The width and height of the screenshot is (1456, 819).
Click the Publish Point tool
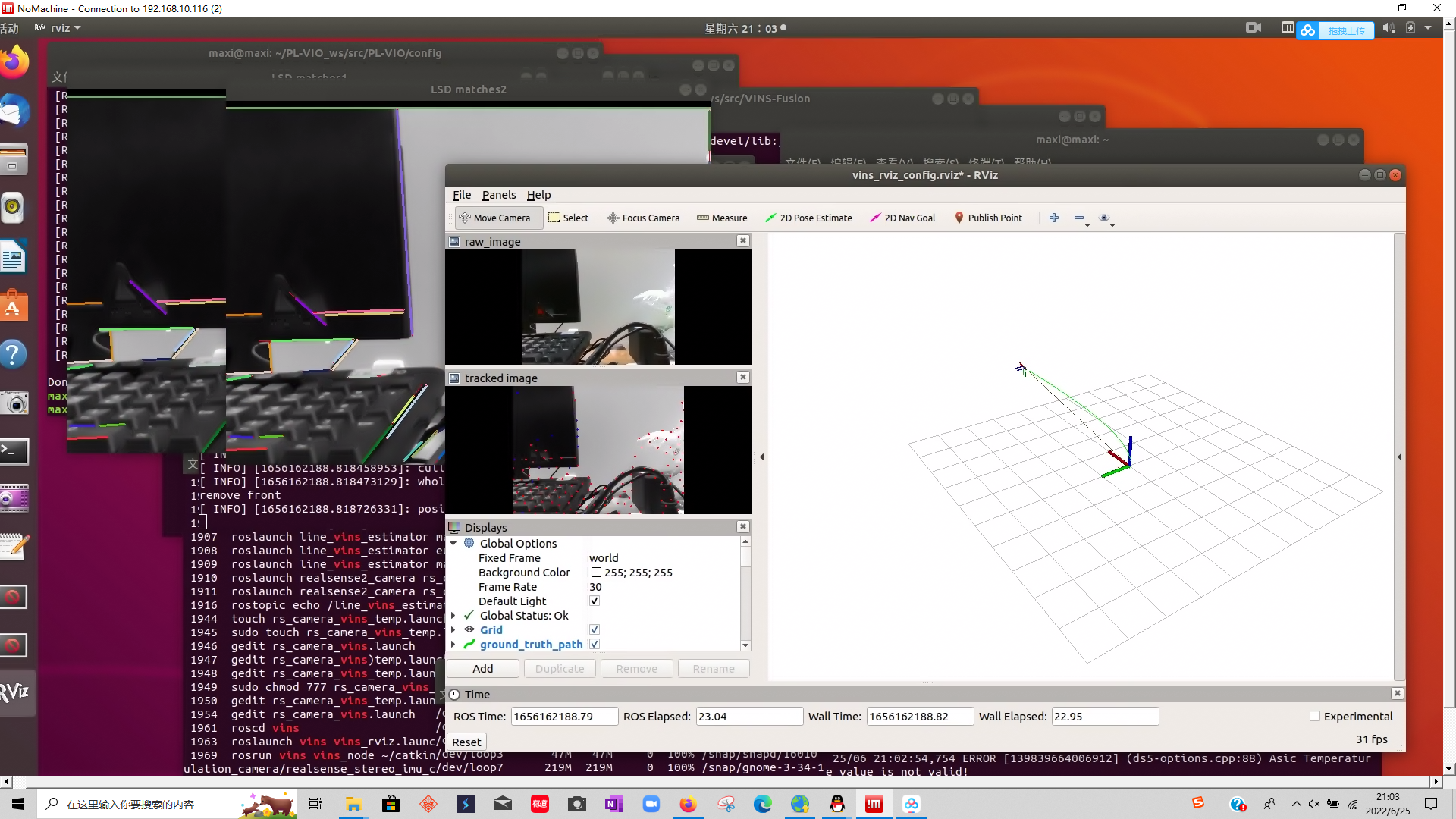pyautogui.click(x=988, y=218)
